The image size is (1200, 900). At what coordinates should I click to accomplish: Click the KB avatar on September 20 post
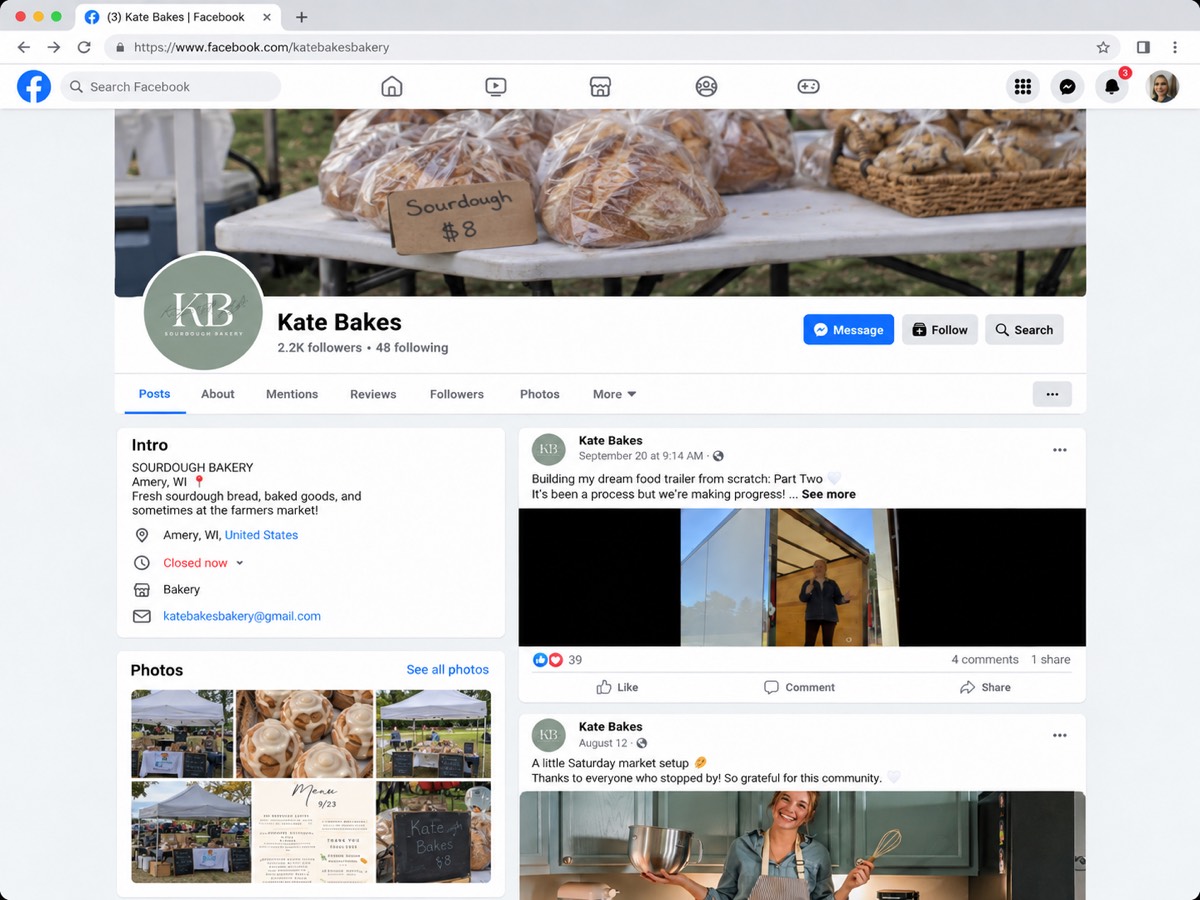click(548, 449)
